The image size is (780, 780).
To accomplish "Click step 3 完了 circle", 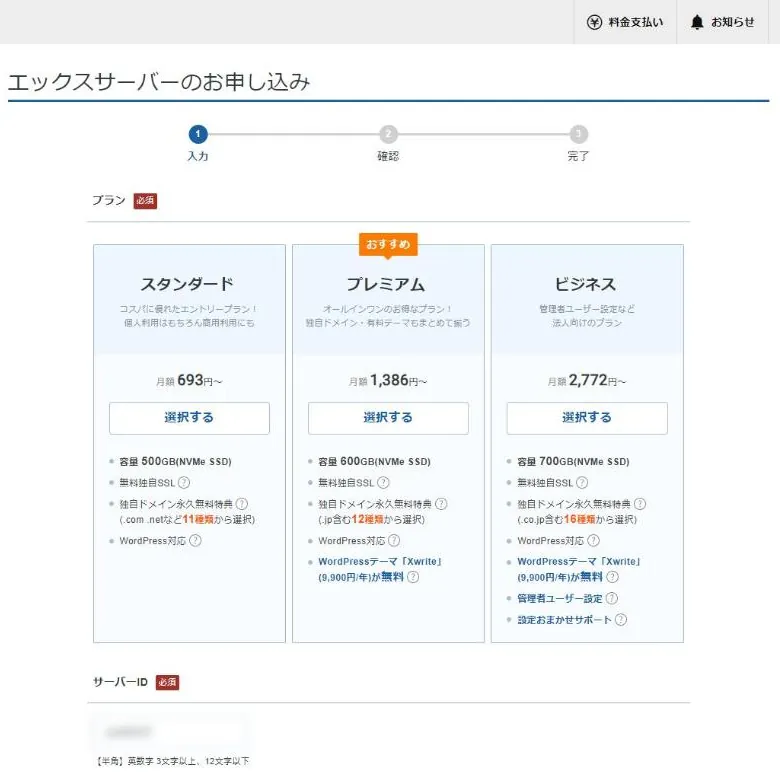I will 578,134.
